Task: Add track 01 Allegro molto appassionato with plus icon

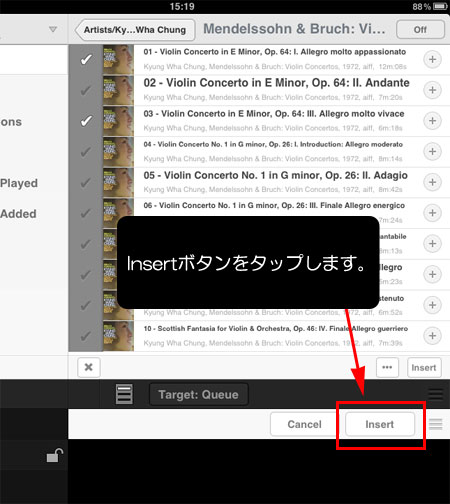Action: [432, 60]
